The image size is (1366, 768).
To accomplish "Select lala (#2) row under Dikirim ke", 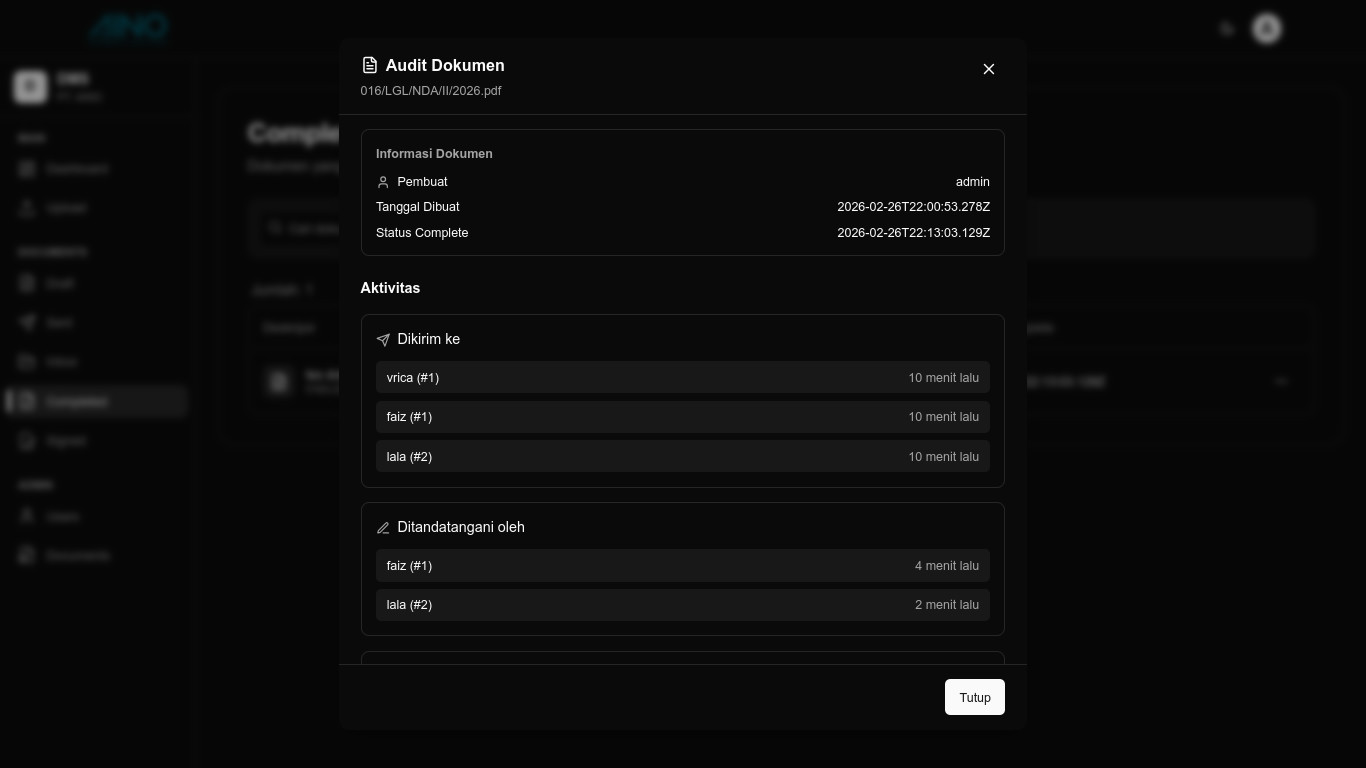I will pyautogui.click(x=682, y=456).
